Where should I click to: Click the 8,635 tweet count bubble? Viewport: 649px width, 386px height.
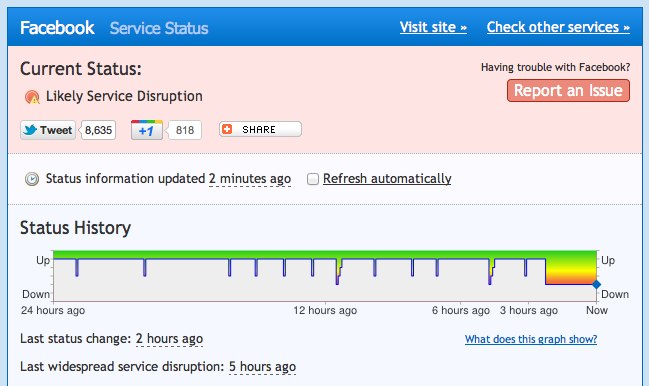click(x=99, y=130)
